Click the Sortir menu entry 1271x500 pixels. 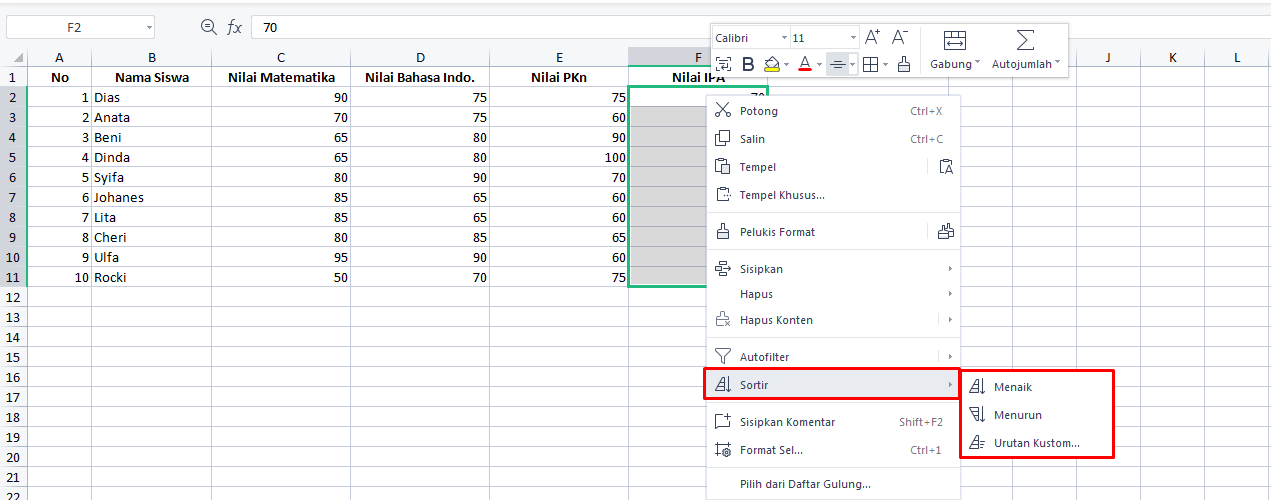[x=832, y=385]
